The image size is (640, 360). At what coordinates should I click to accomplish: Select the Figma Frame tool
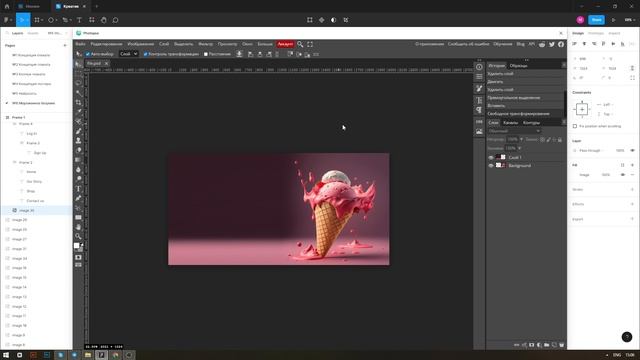click(x=37, y=20)
